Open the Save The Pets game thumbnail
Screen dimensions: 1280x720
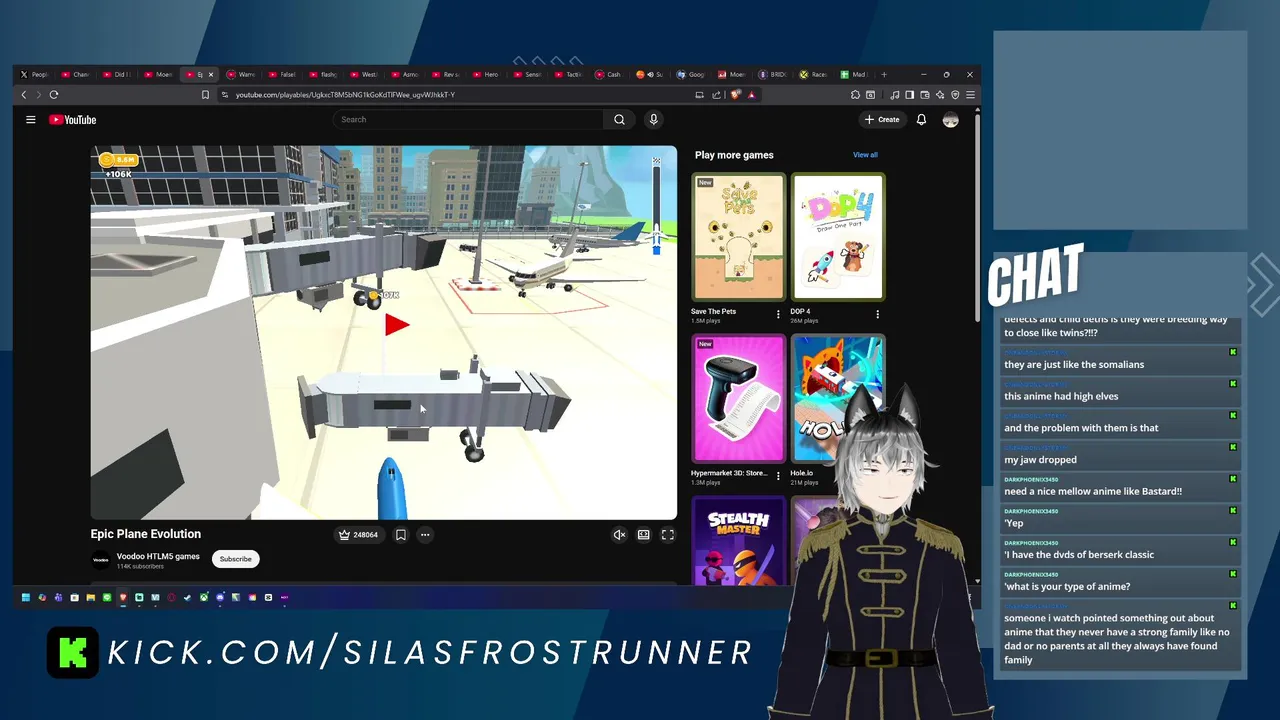pos(738,237)
